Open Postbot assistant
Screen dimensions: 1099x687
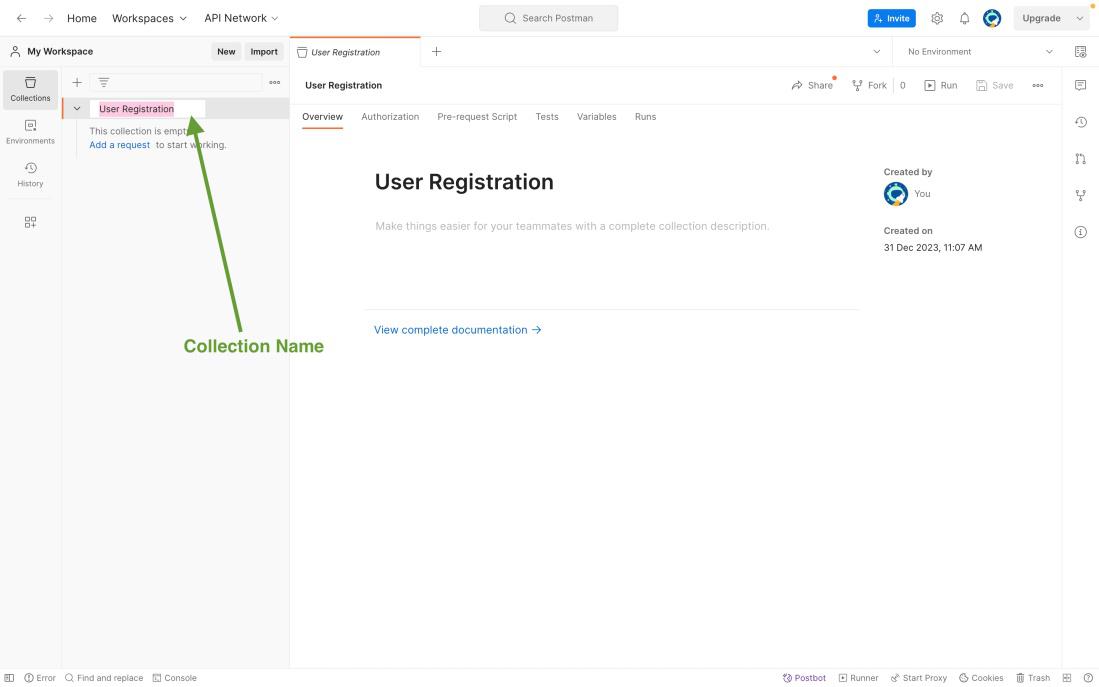click(x=804, y=678)
